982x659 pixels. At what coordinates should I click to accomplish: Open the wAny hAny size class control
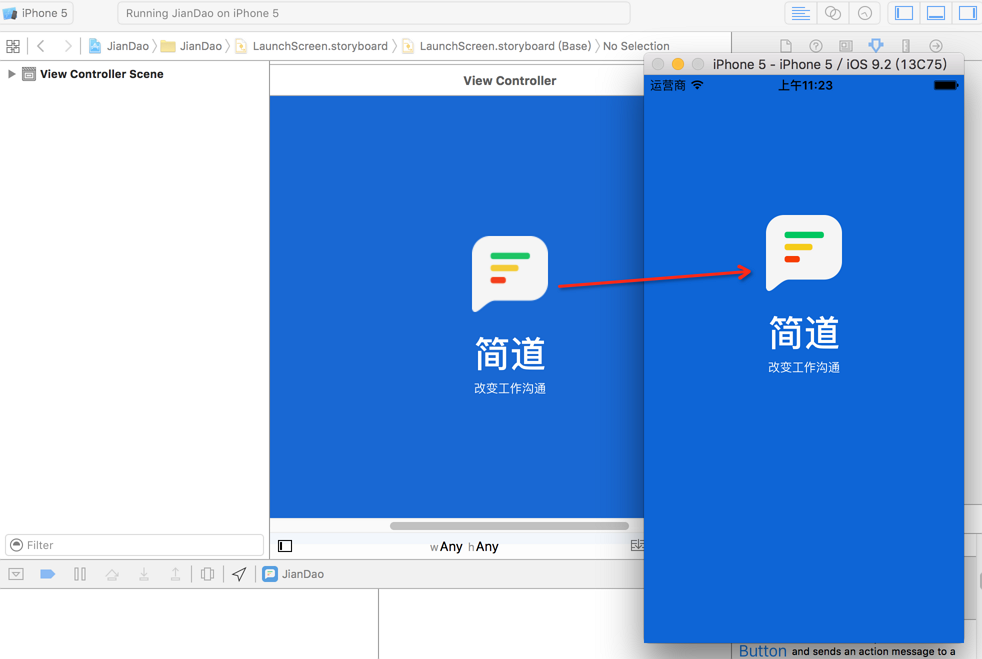464,547
